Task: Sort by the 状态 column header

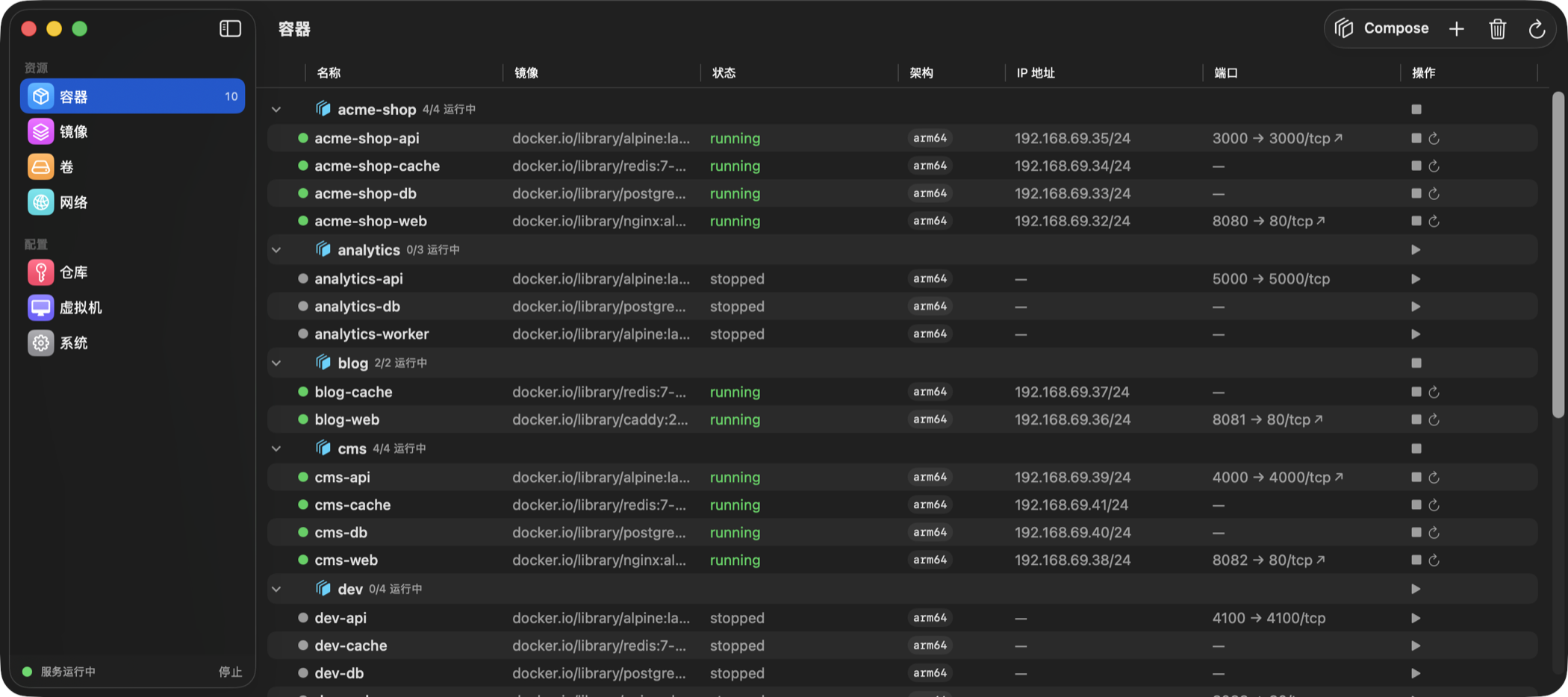Action: 724,72
